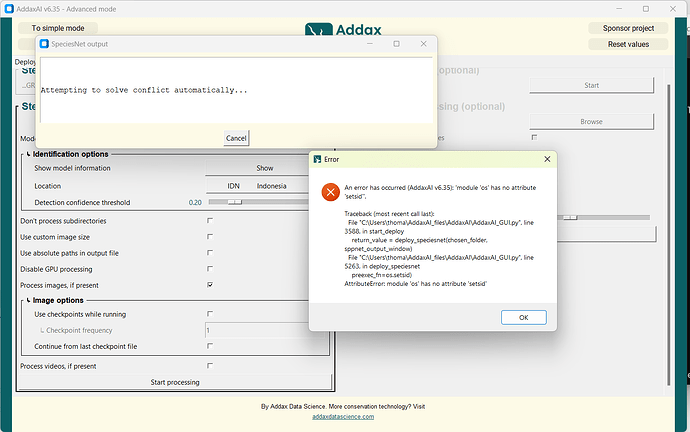Click the Start button on right panel
The width and height of the screenshot is (690, 432).
pyautogui.click(x=591, y=85)
